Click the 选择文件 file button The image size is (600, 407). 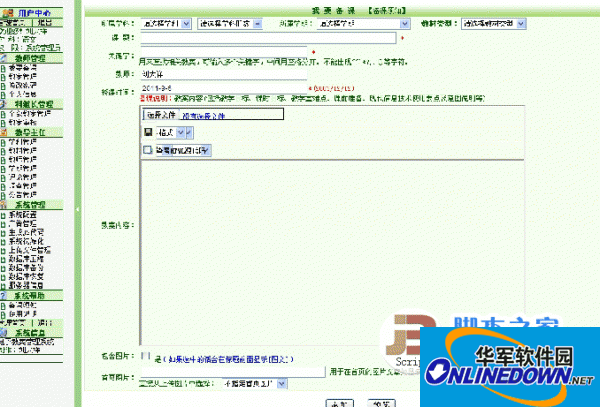tap(161, 114)
